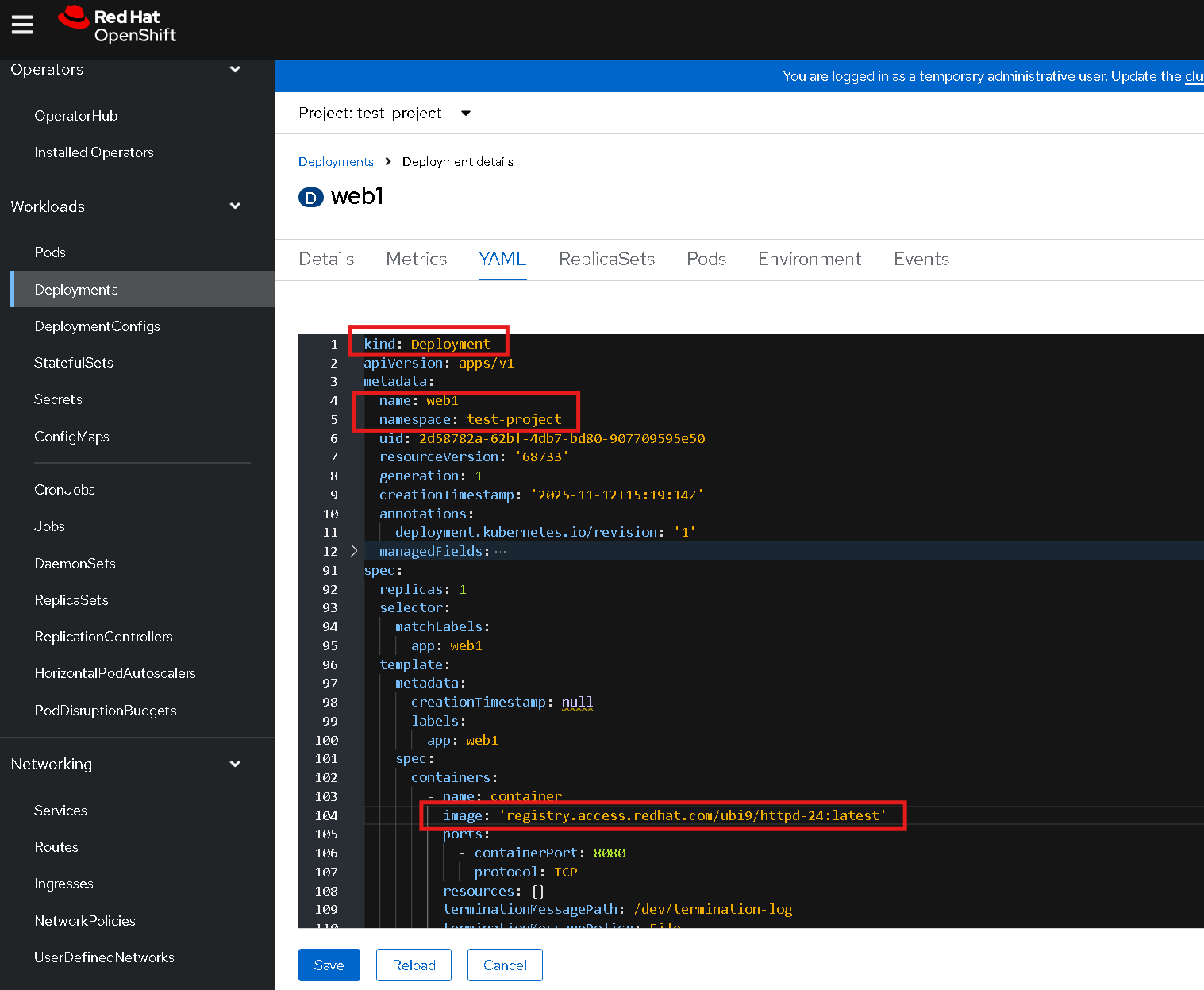Image resolution: width=1204 pixels, height=990 pixels.
Task: Open OperatorHub in the sidebar
Action: (75, 116)
